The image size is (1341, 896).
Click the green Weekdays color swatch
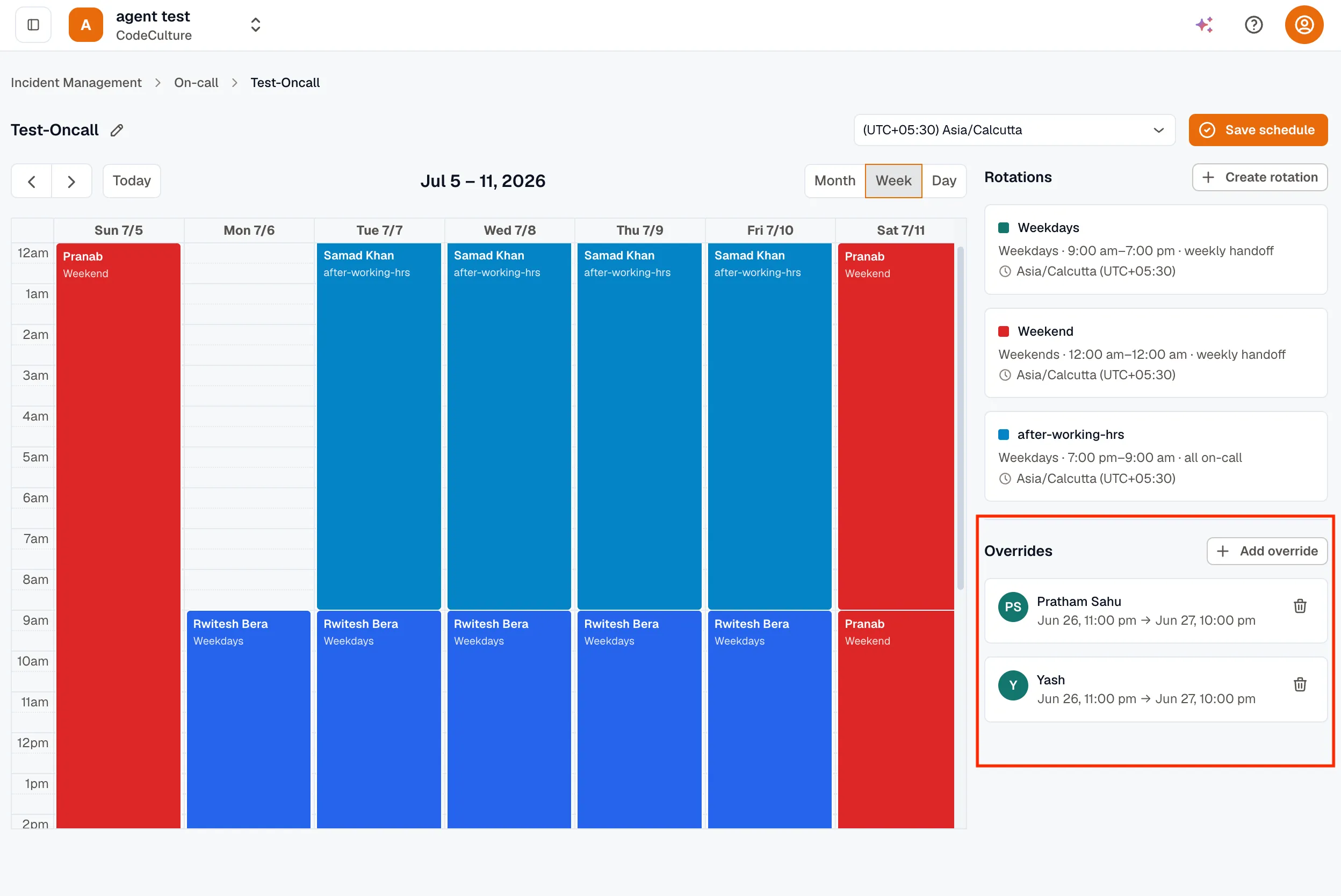point(1003,228)
